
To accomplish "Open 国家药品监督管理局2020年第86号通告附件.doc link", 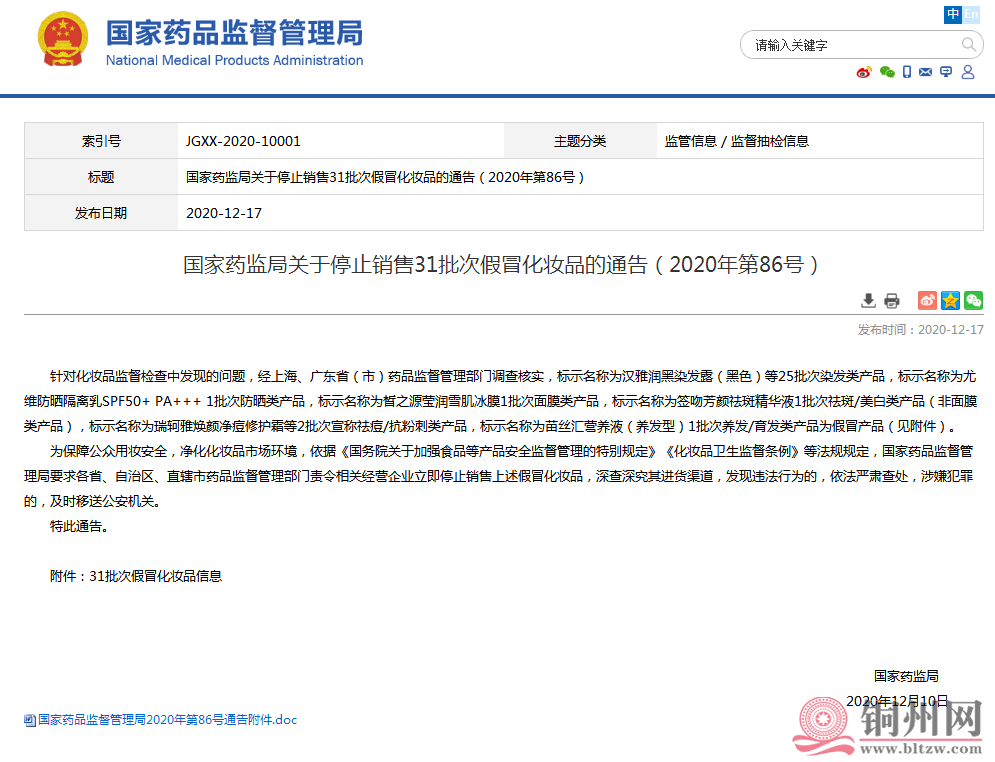I will click(168, 719).
